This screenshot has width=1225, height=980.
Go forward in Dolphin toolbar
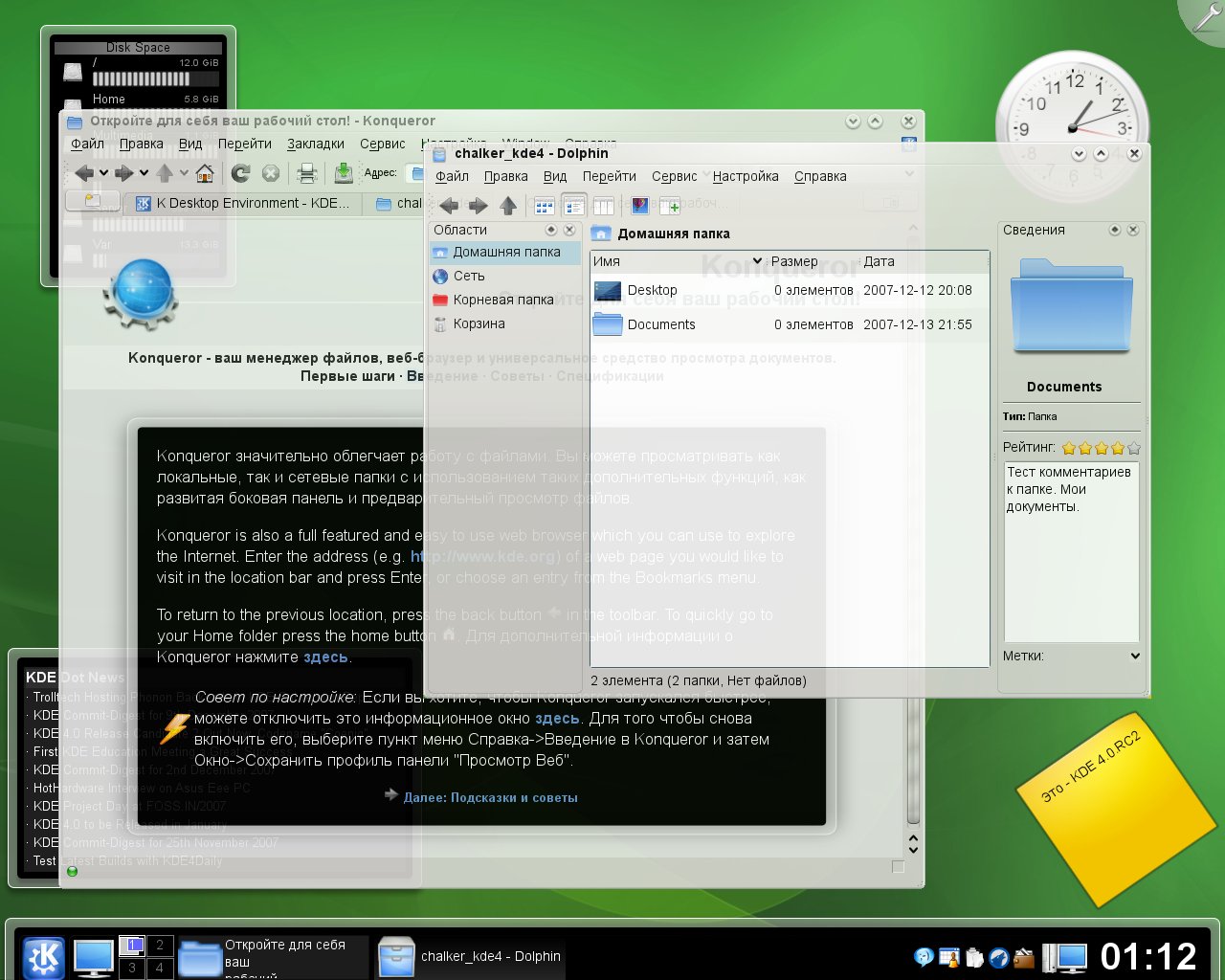point(478,205)
